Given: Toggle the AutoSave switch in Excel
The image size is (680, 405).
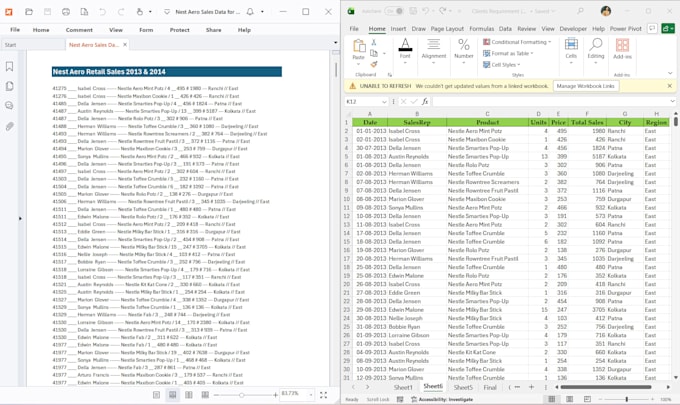Looking at the screenshot, I should tap(394, 11).
